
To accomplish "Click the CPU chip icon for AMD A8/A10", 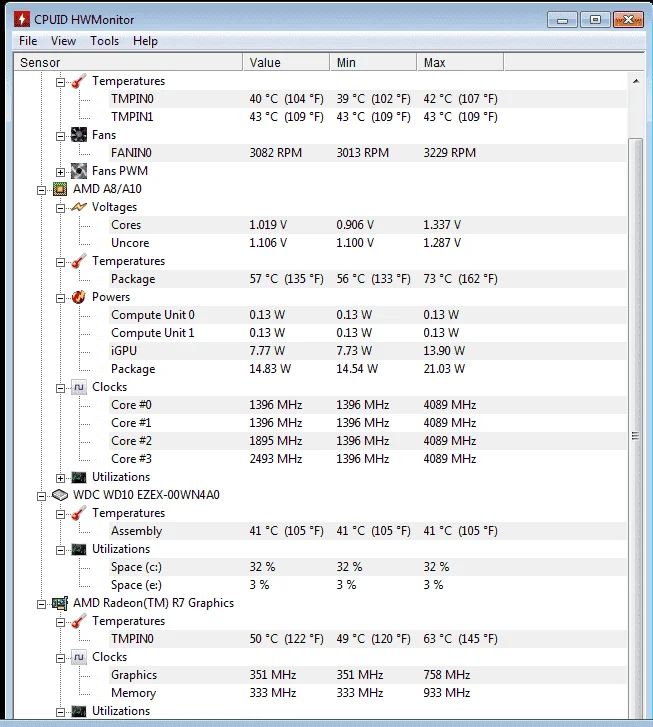I will (x=60, y=189).
